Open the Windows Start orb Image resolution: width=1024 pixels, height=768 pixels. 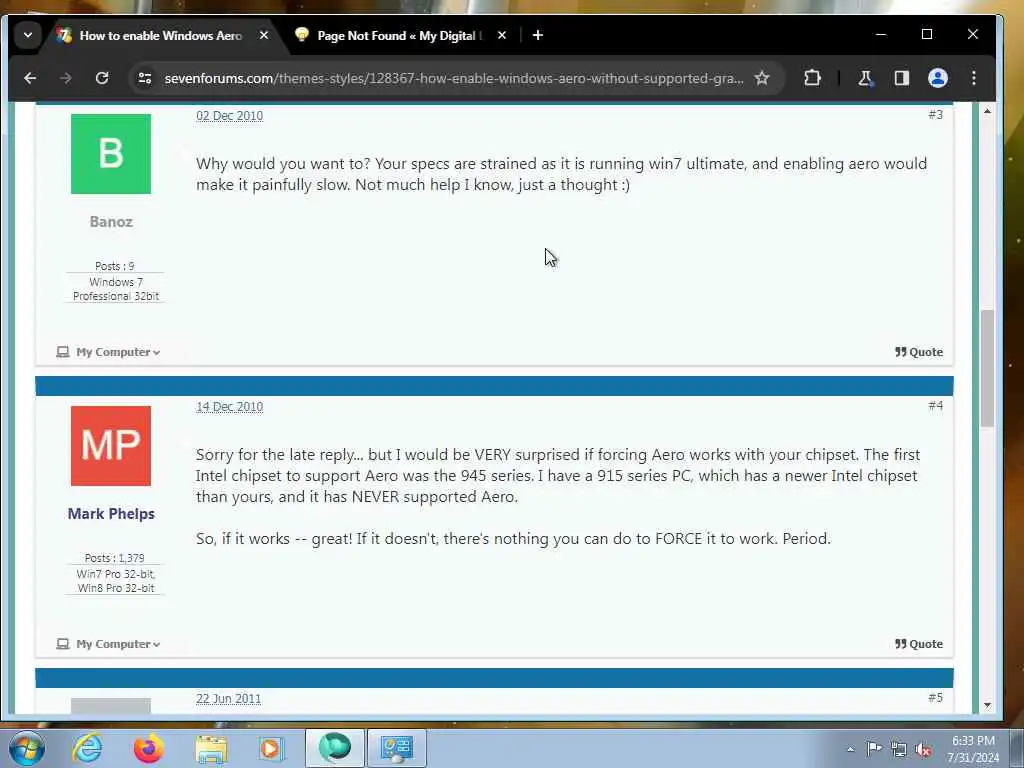tap(25, 748)
